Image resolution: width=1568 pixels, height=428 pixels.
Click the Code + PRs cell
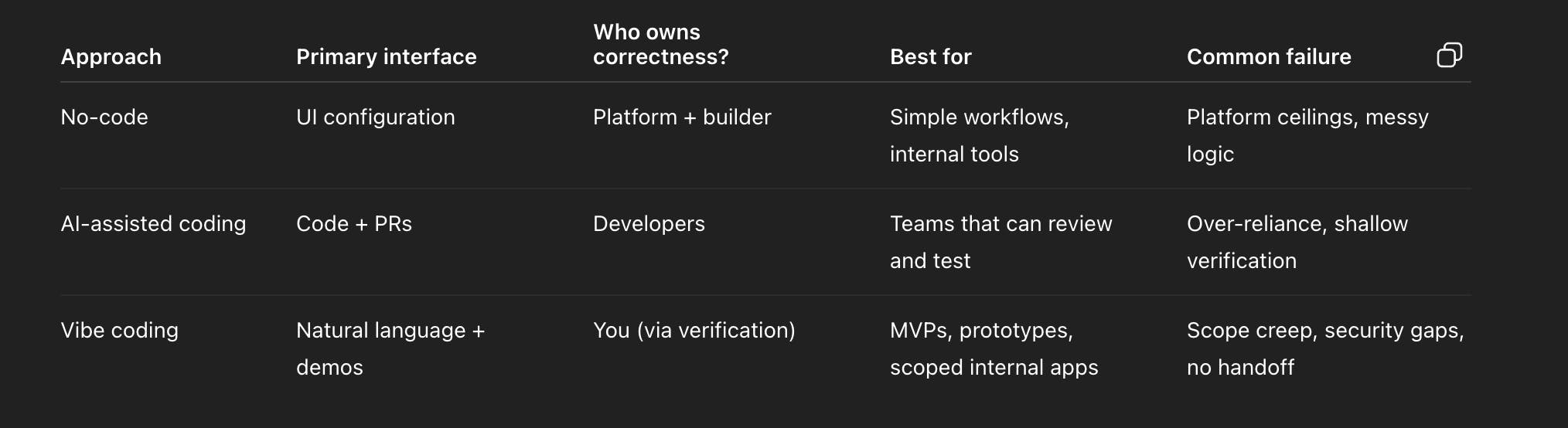pos(354,224)
